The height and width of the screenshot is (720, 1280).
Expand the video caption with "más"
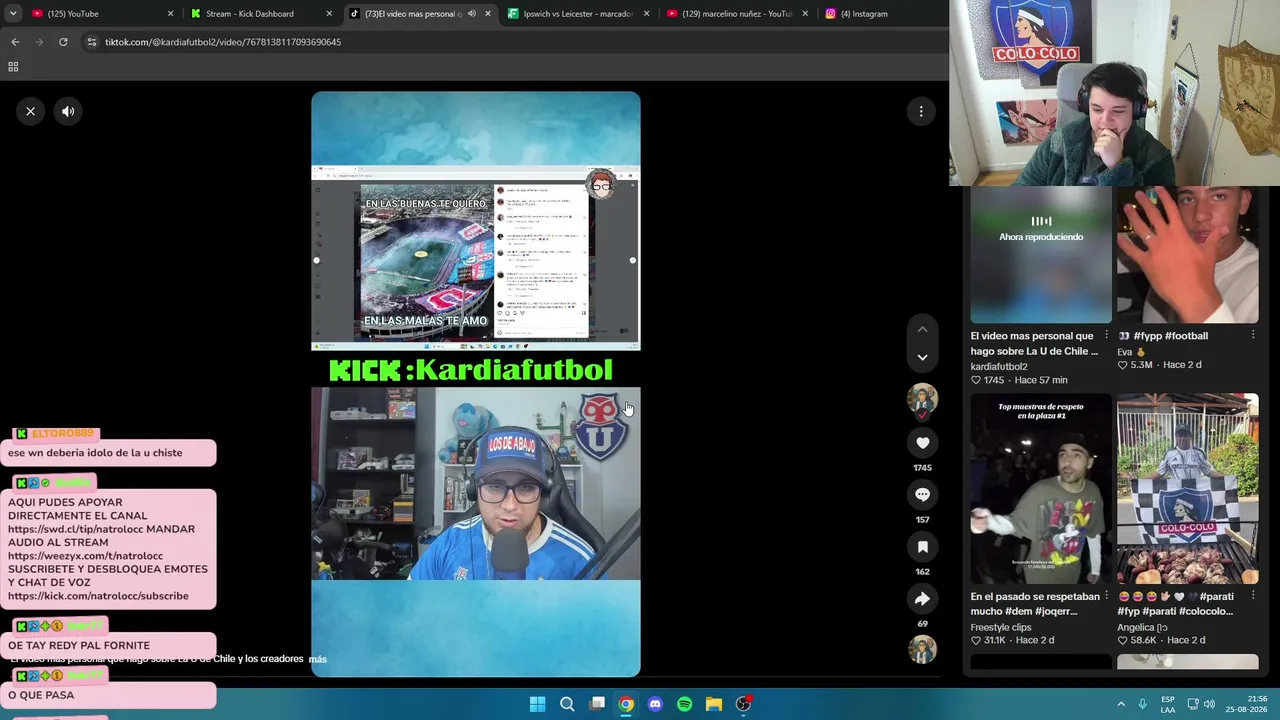pos(318,659)
